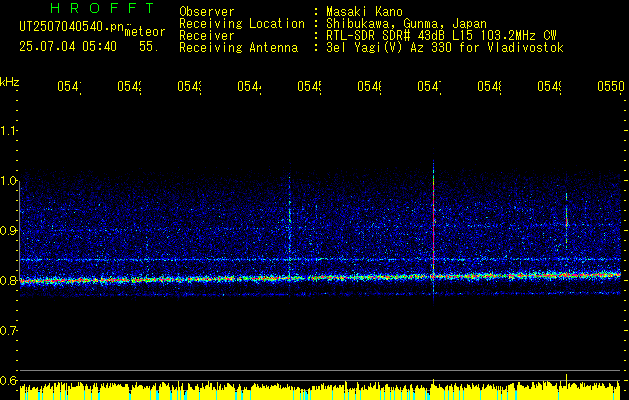Click the 0.6 frequency axis label

(8, 380)
